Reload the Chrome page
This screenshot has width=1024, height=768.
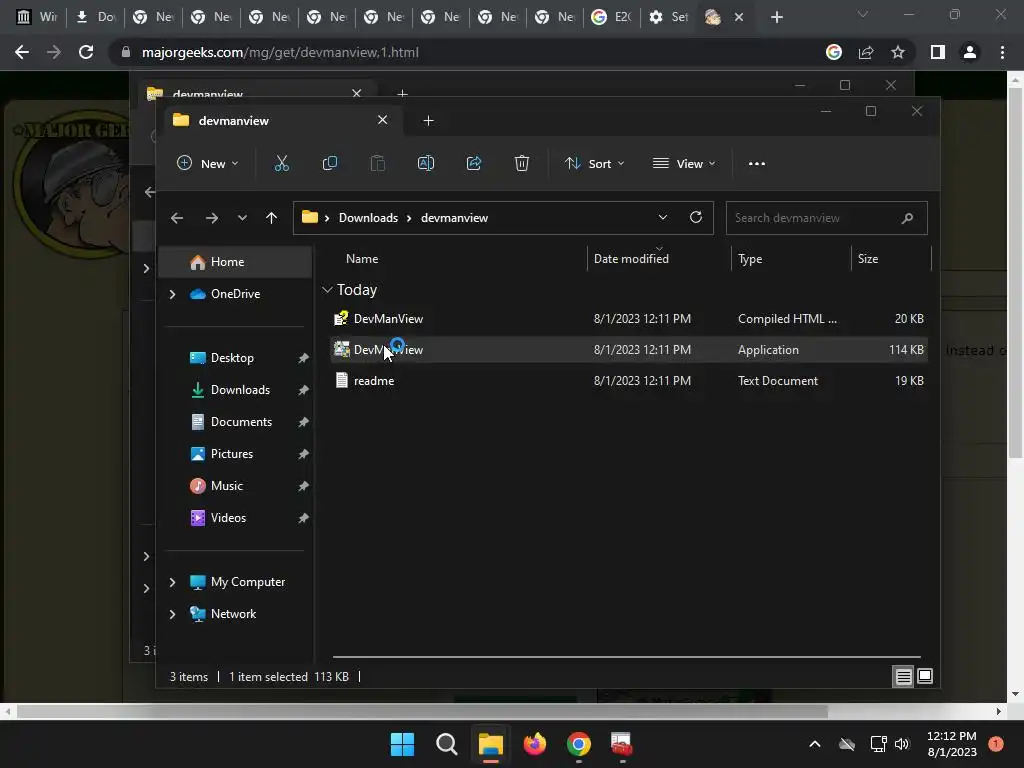[x=86, y=52]
